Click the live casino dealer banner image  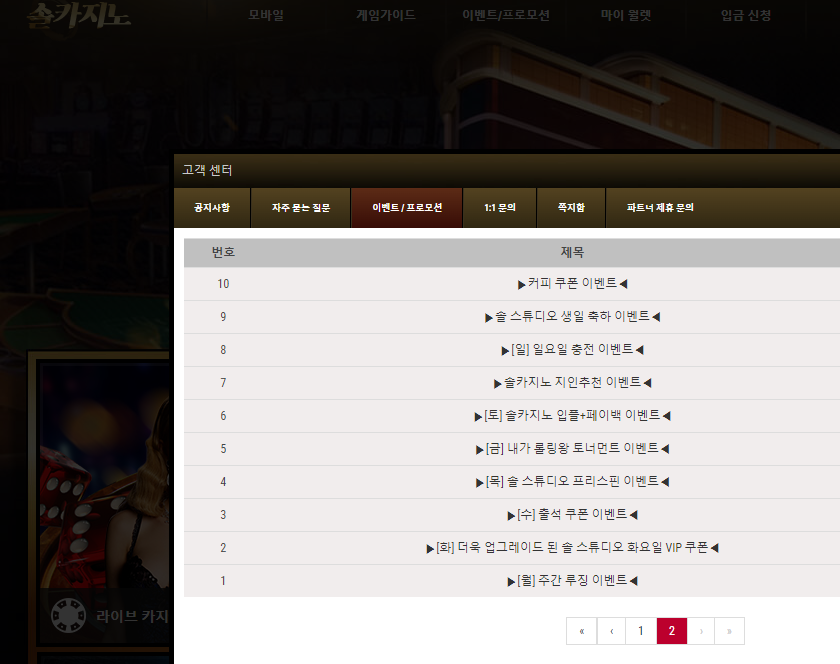(x=105, y=477)
